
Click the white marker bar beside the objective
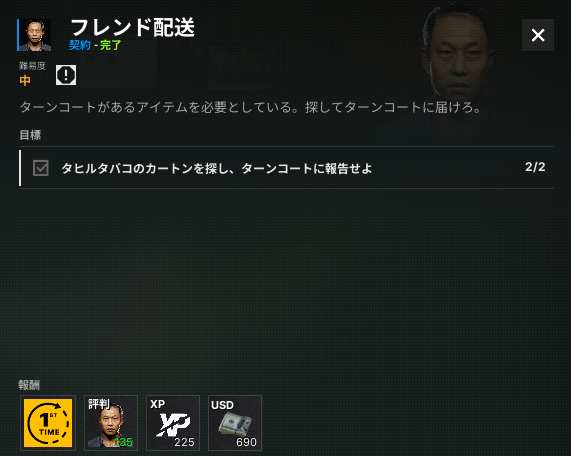[20, 168]
